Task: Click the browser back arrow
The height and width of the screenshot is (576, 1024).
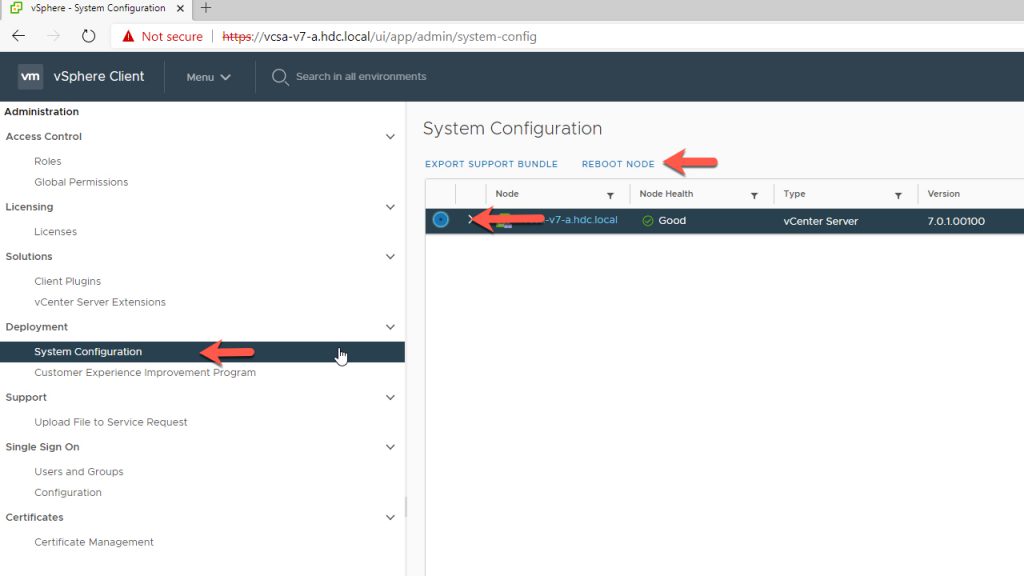Action: click(x=18, y=36)
